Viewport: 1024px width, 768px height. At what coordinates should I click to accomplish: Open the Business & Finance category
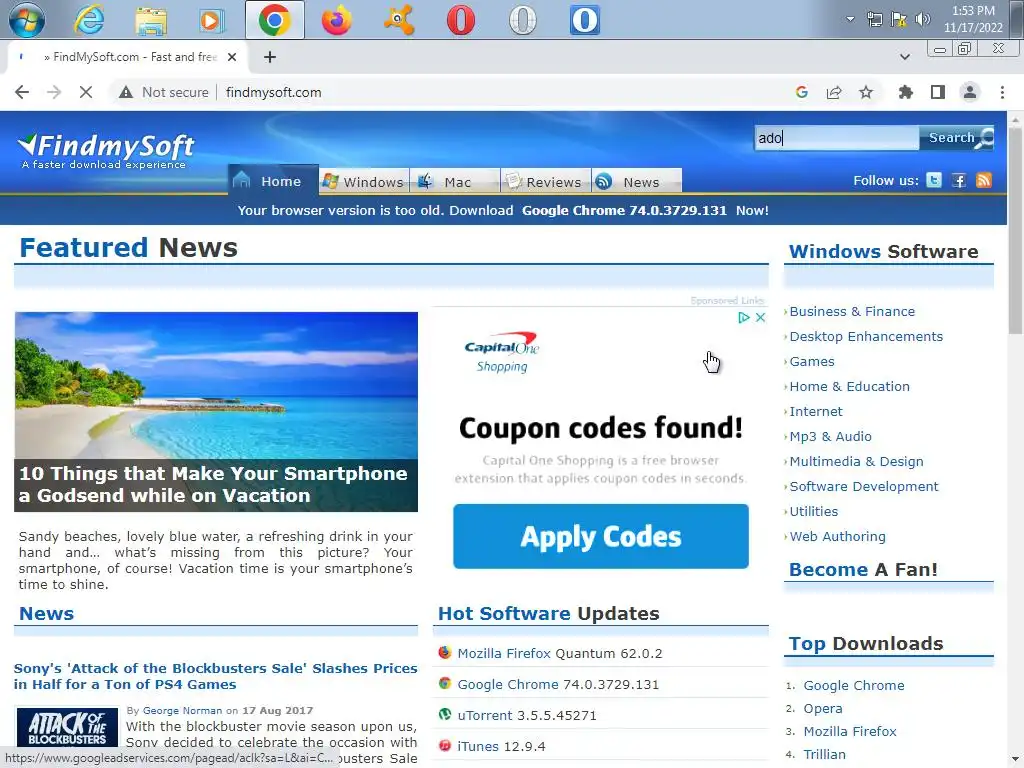coord(852,312)
